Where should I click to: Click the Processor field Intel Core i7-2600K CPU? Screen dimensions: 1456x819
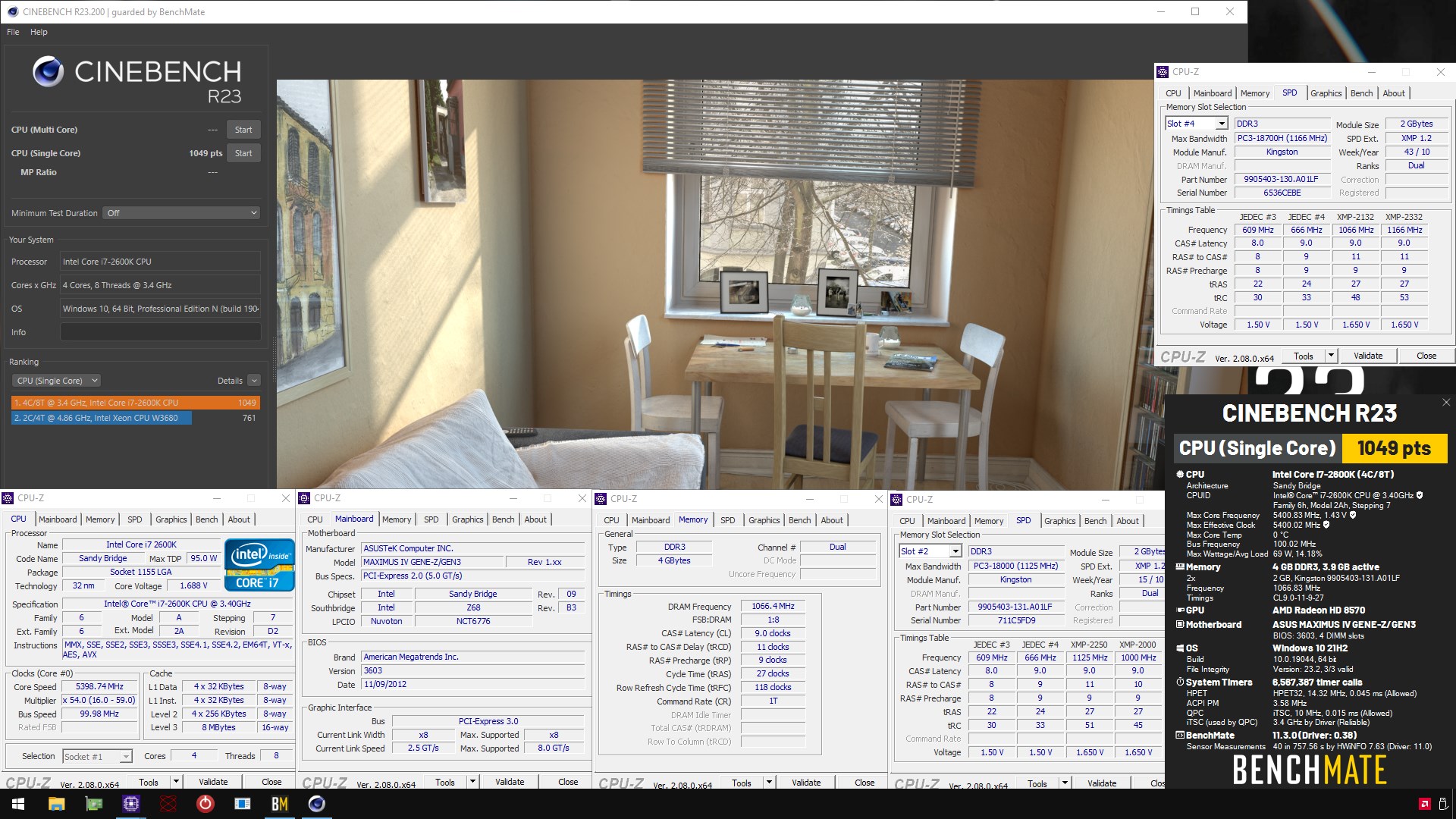click(160, 262)
